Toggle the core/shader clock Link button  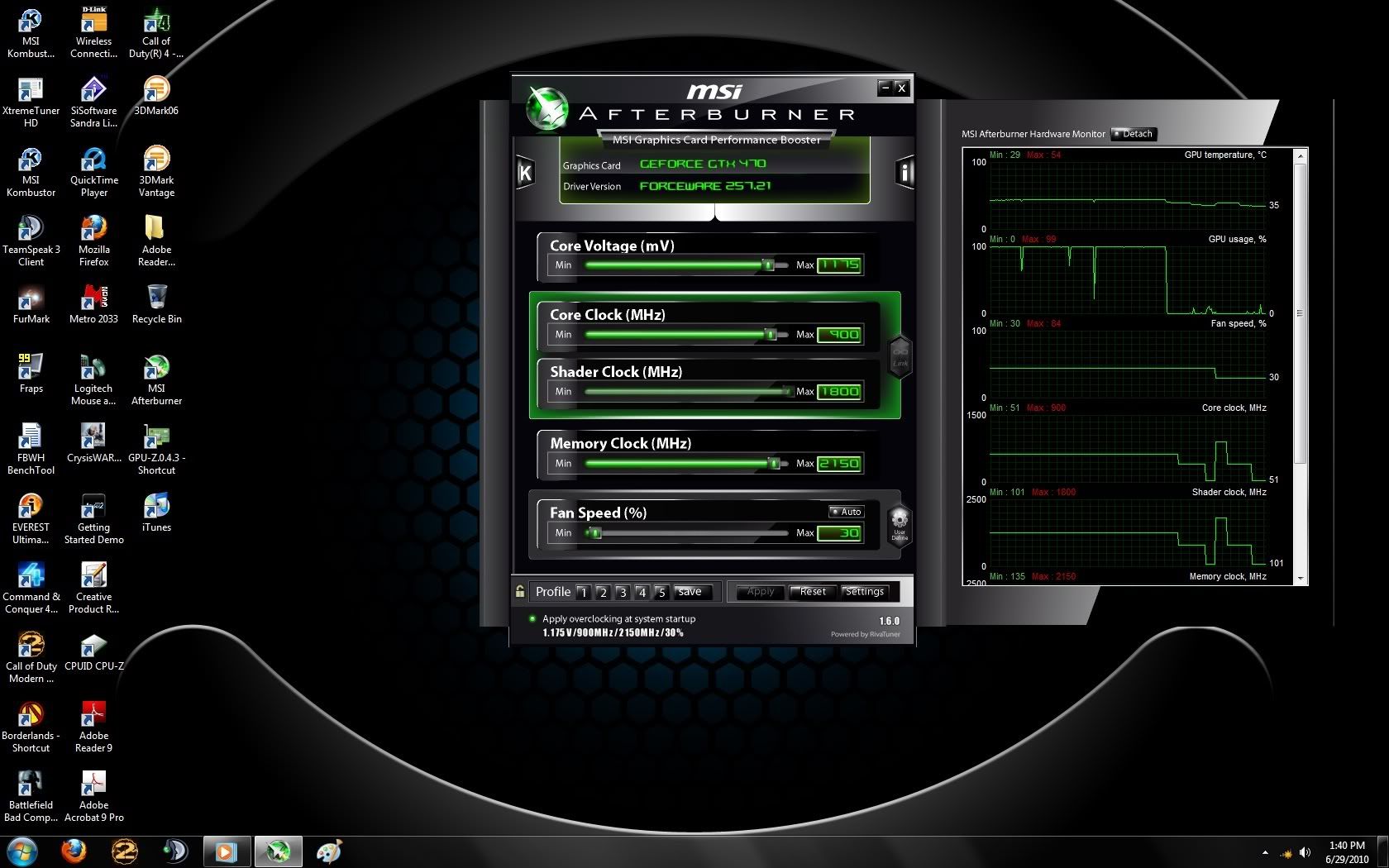pos(900,356)
